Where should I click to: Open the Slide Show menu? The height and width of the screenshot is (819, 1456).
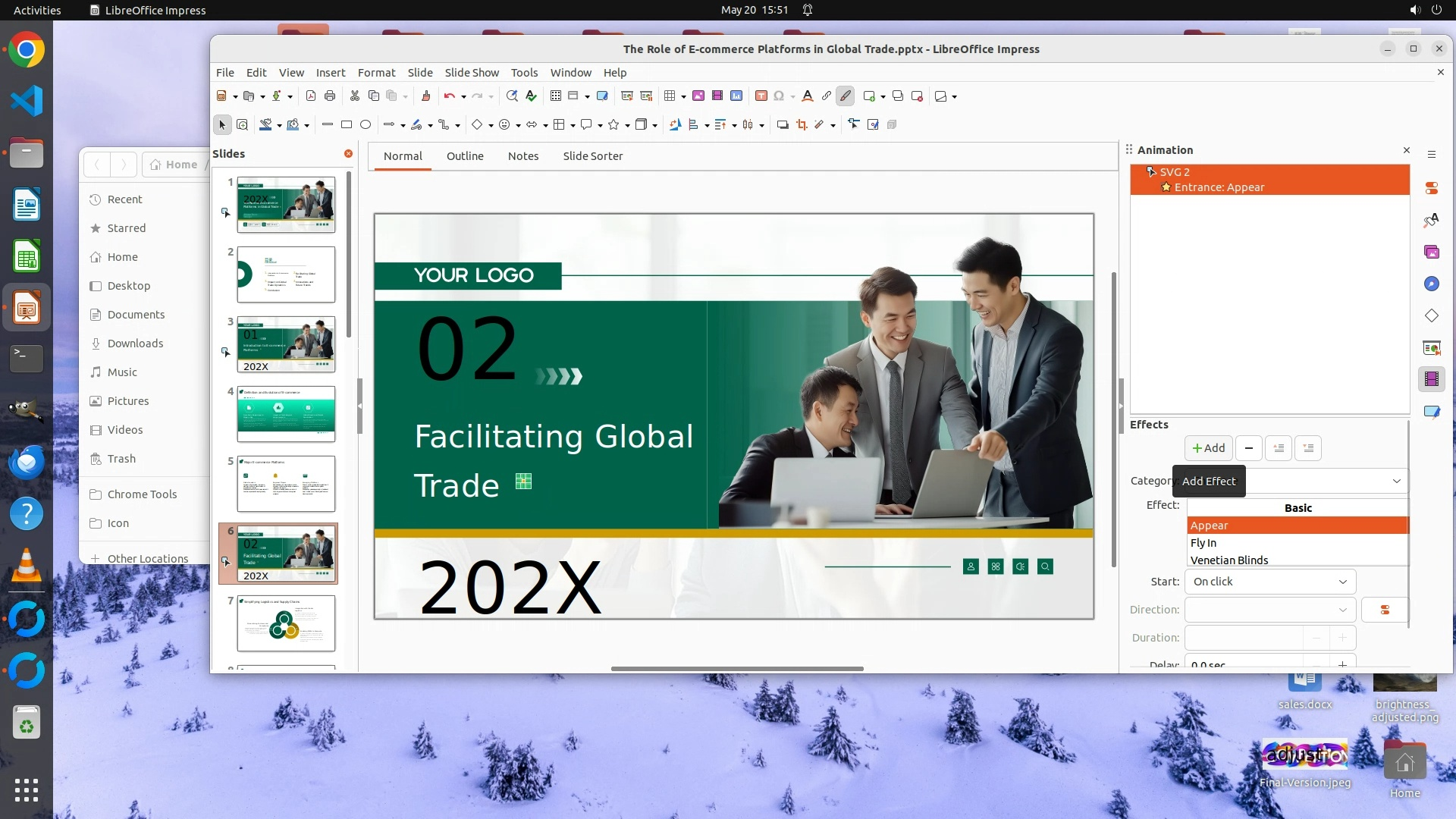tap(471, 73)
